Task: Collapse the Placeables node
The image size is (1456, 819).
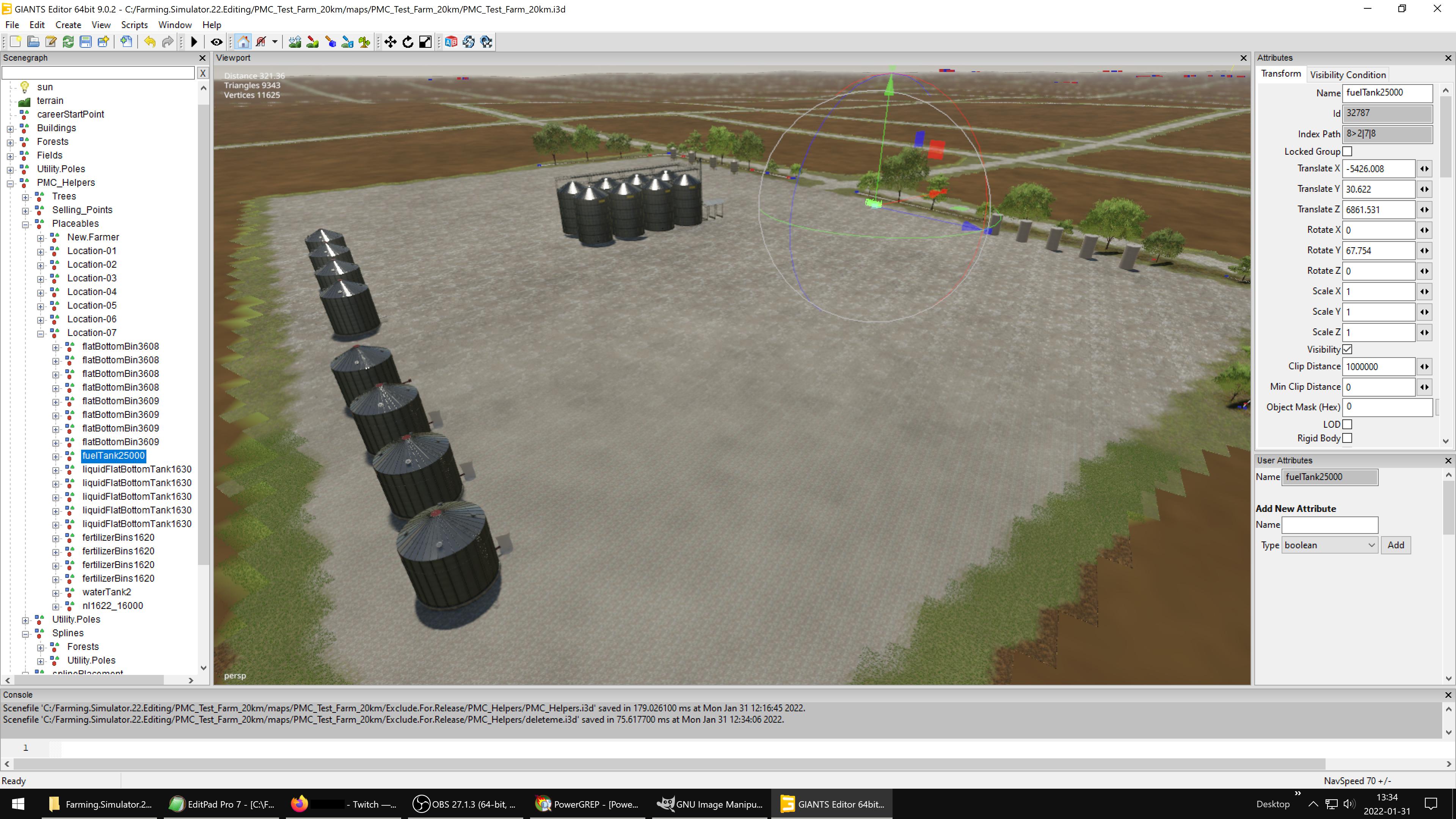Action: (x=25, y=224)
